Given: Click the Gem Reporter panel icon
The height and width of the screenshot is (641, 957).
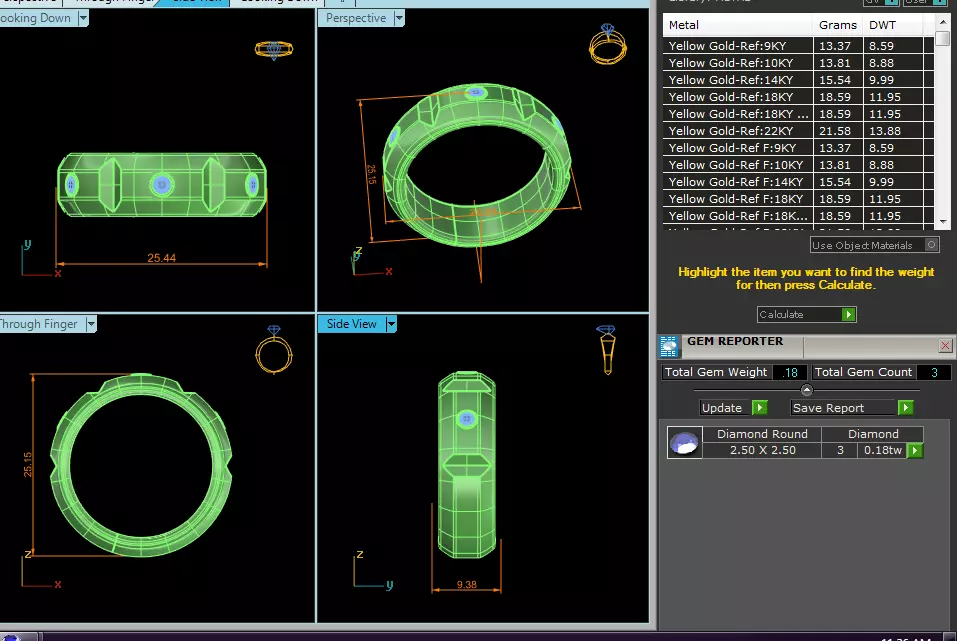Looking at the screenshot, I should click(669, 346).
